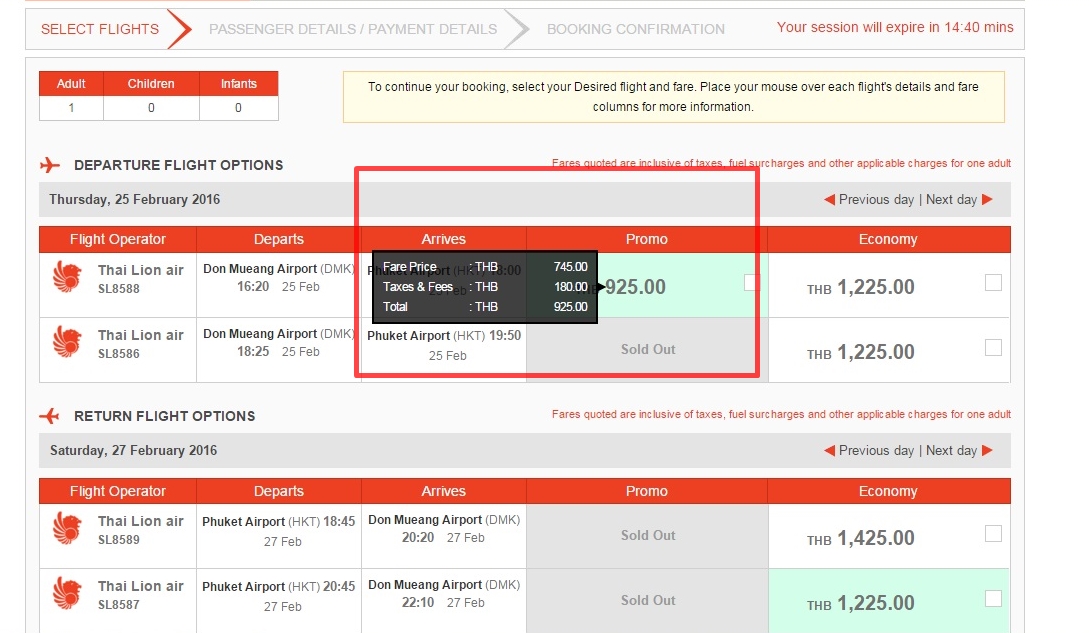
Task: Go to Previous day for departure flights
Action: pyautogui.click(x=876, y=199)
